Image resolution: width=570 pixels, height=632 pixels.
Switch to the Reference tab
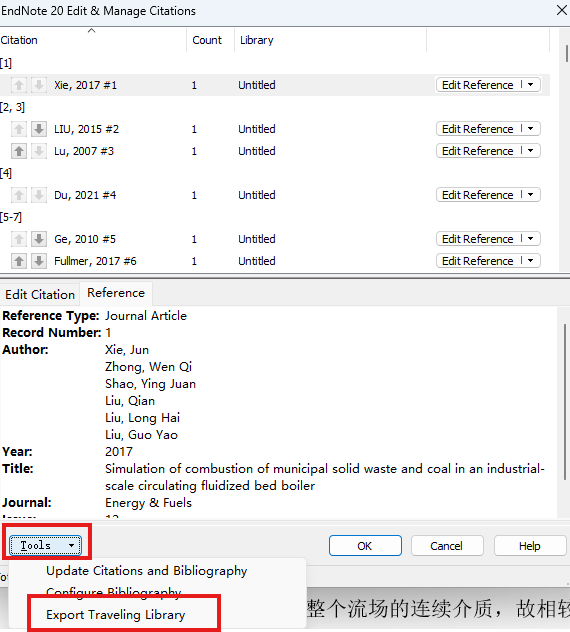coord(116,293)
